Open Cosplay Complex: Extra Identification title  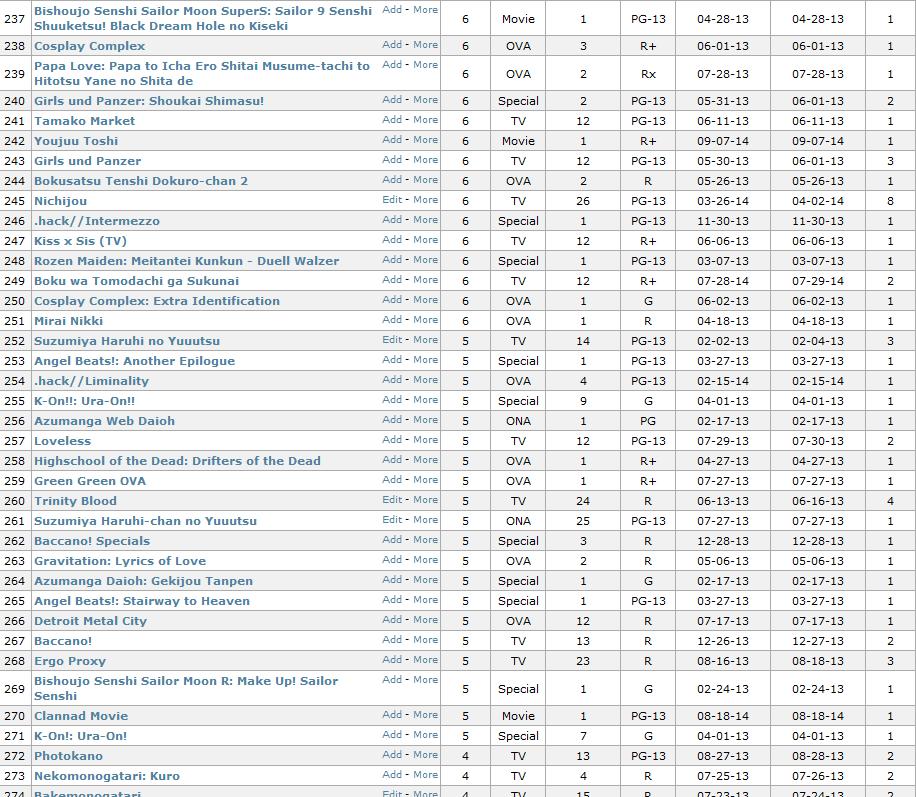click(157, 301)
